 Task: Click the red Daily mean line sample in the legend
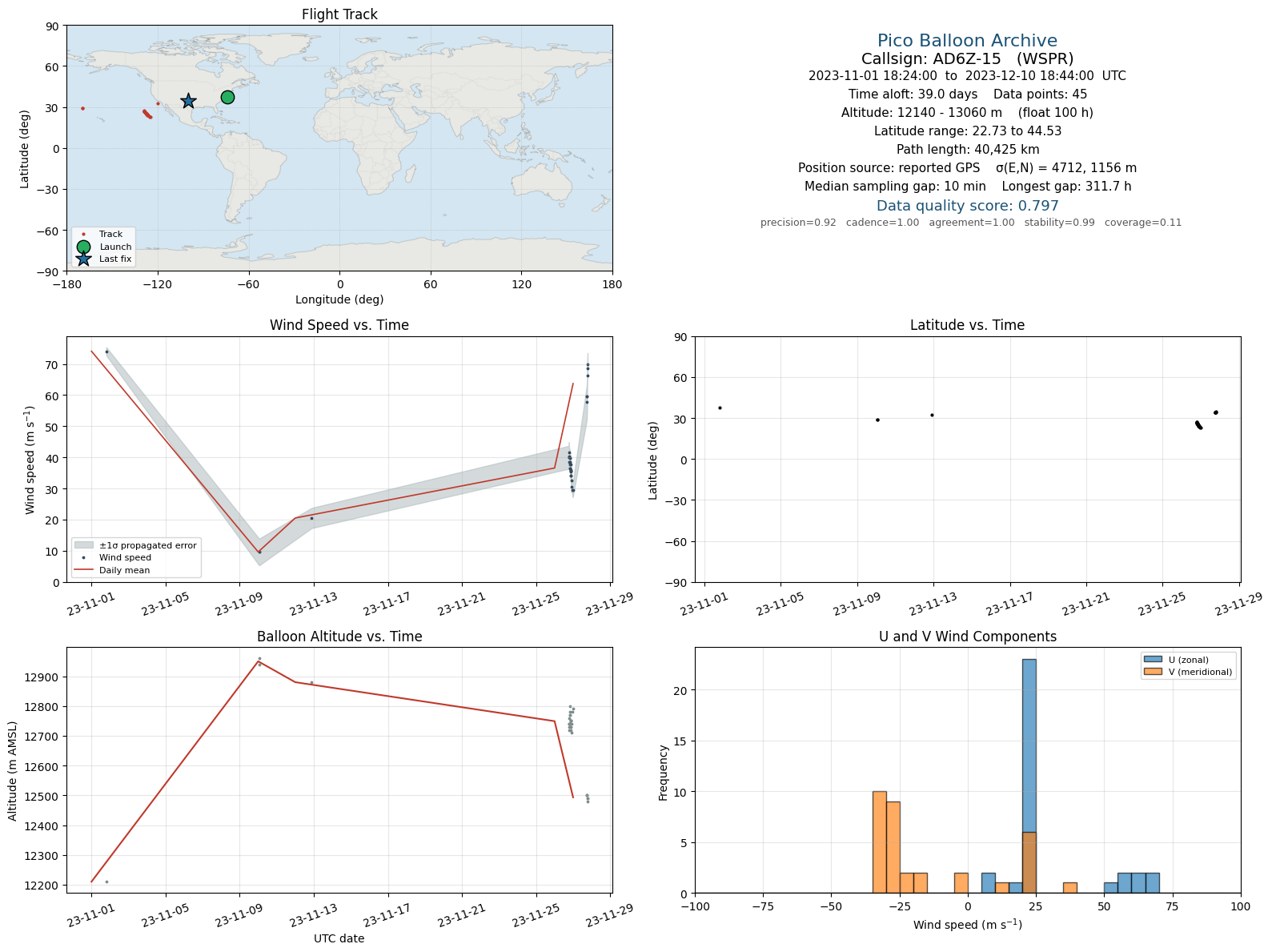83,570
